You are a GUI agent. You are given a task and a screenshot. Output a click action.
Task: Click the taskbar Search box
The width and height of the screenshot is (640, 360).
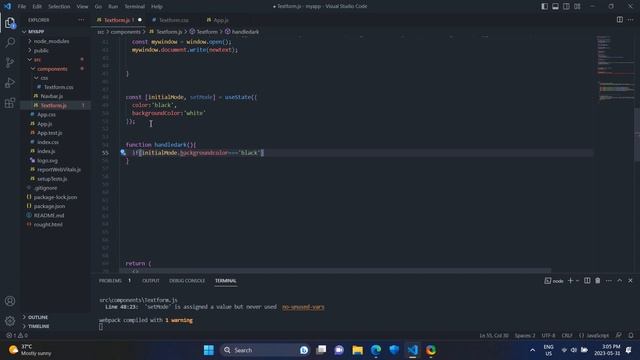click(264, 350)
